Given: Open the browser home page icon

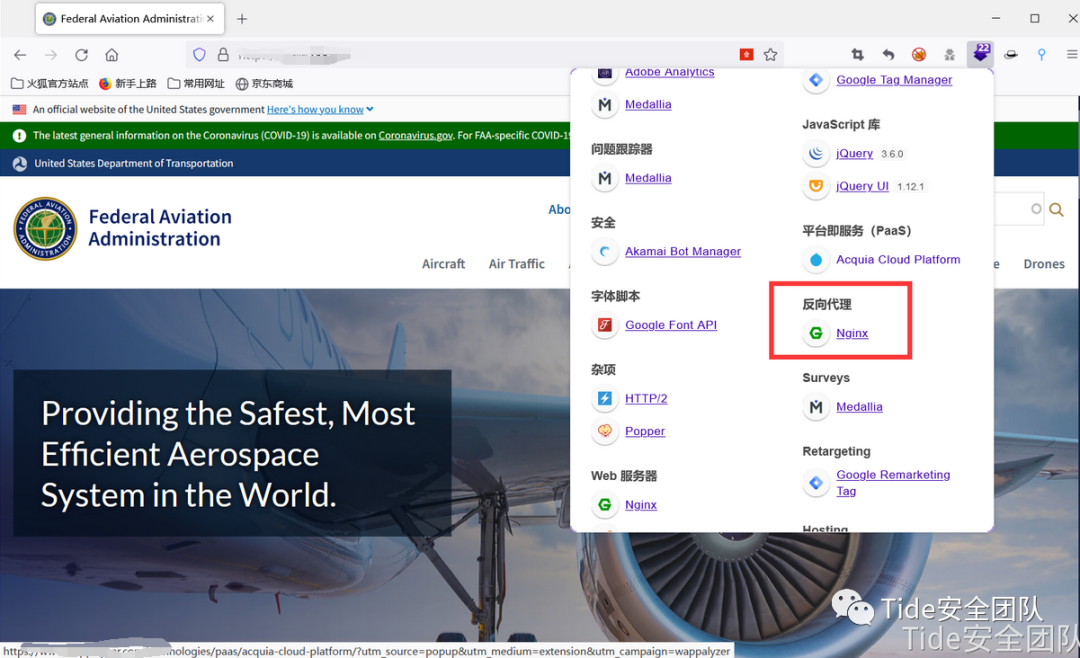Looking at the screenshot, I should pyautogui.click(x=112, y=55).
